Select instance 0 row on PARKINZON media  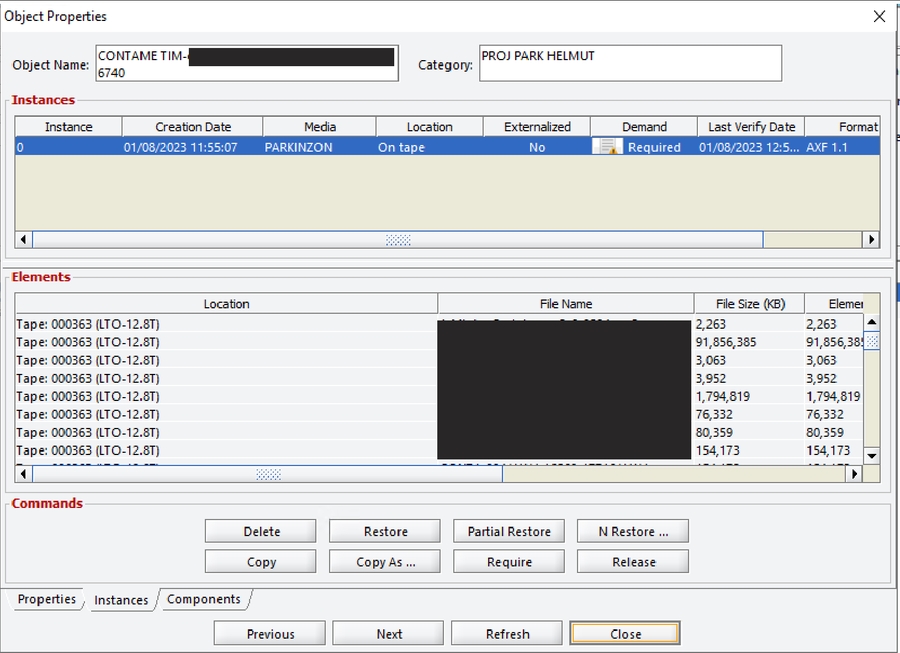(300, 147)
